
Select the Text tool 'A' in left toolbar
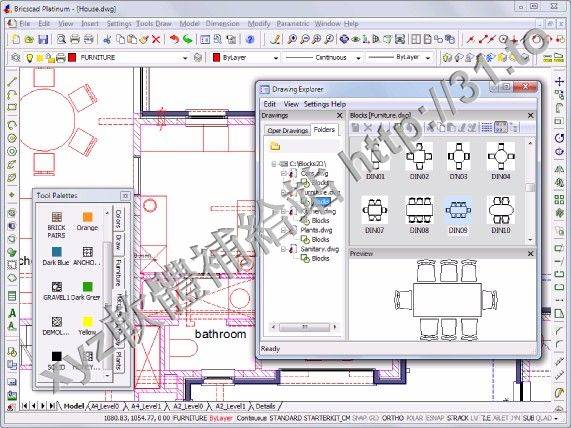tap(12, 313)
